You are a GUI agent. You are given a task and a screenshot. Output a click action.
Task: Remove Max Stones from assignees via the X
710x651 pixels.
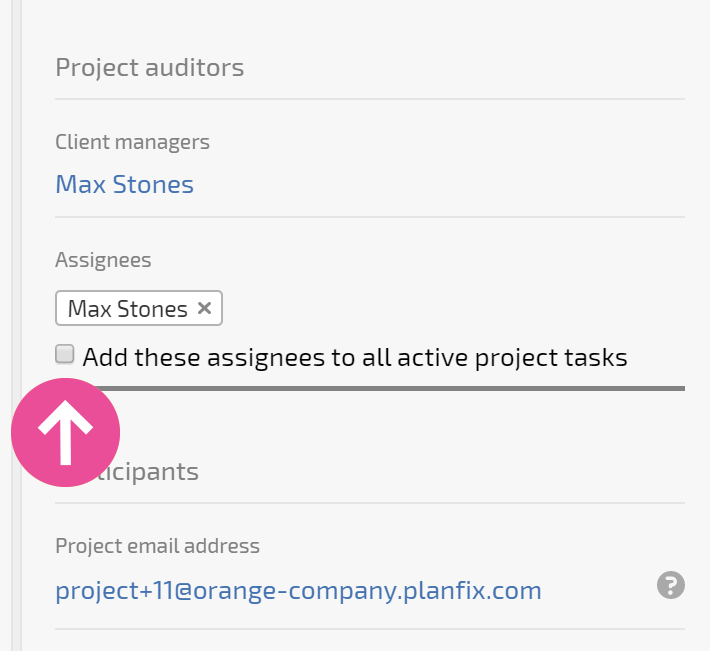[x=204, y=308]
